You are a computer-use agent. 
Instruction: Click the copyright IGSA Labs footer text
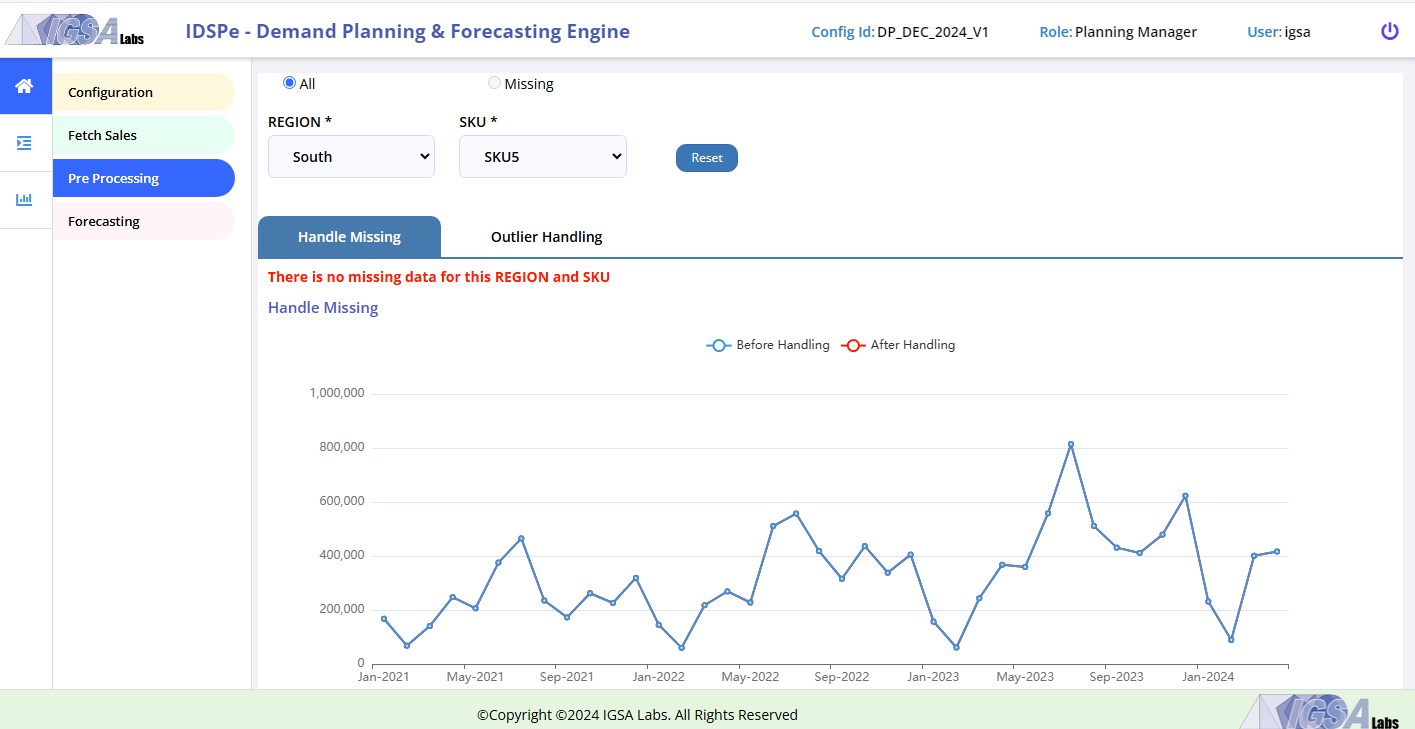[x=637, y=715]
